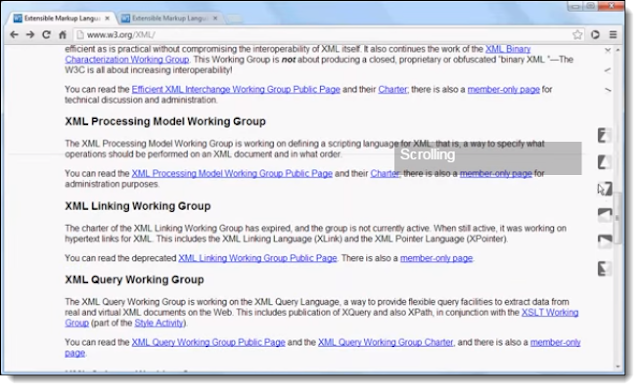Click the browser forward arrow
This screenshot has height=390, width=640.
click(30, 35)
